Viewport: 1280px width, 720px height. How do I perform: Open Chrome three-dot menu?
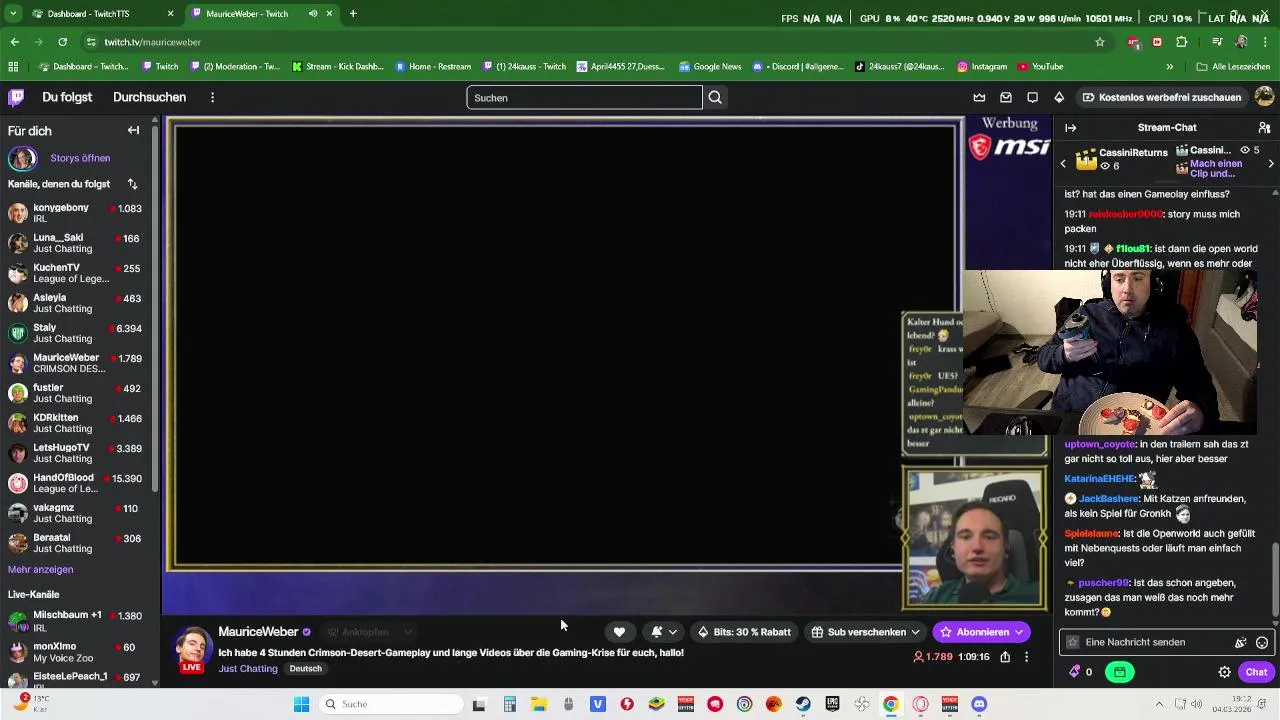click(x=1265, y=42)
